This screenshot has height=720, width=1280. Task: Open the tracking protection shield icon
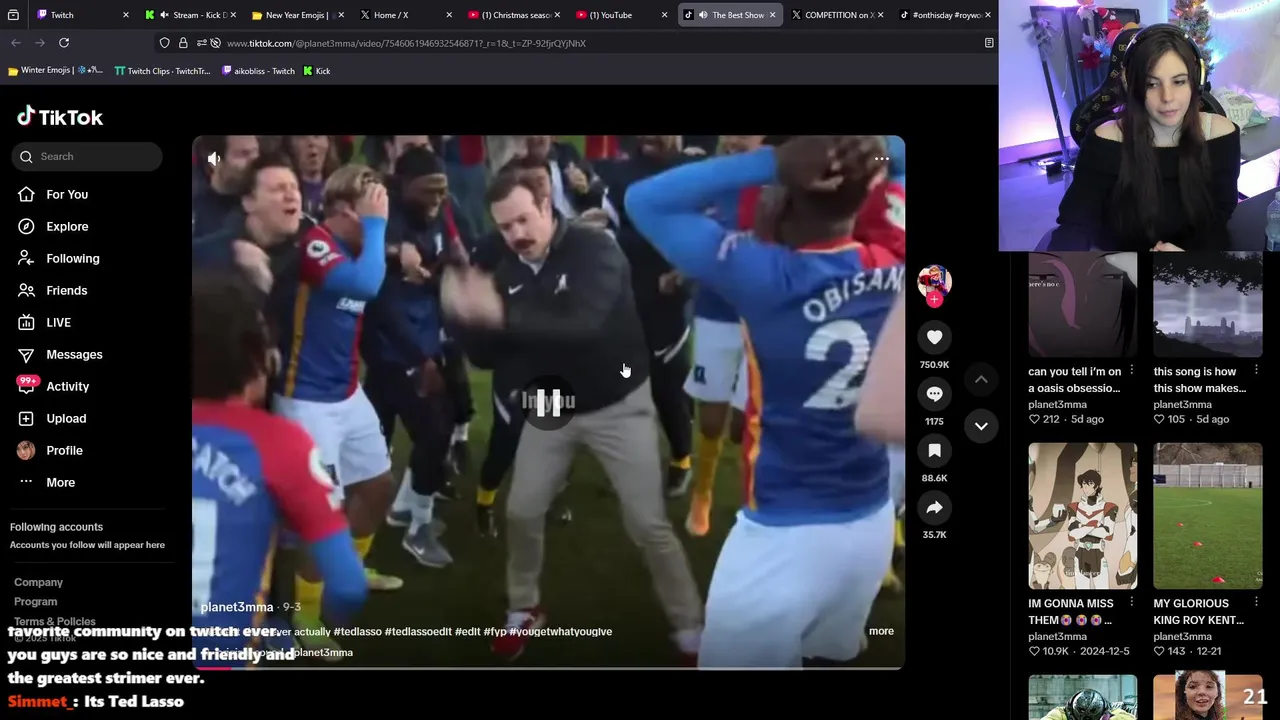(x=165, y=43)
